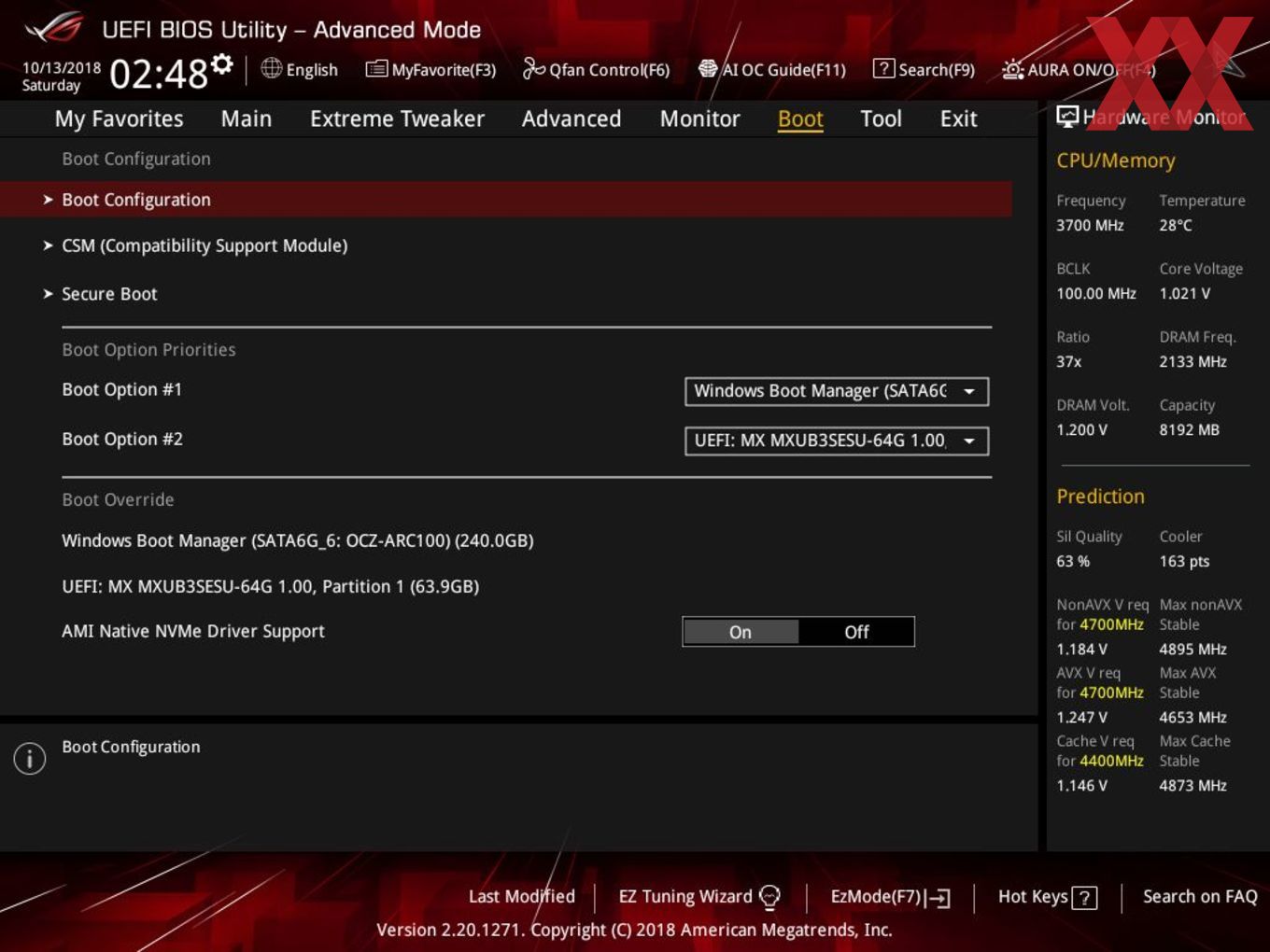This screenshot has width=1270, height=952.
Task: Click the EzMode exit arrow icon
Action: (938, 898)
